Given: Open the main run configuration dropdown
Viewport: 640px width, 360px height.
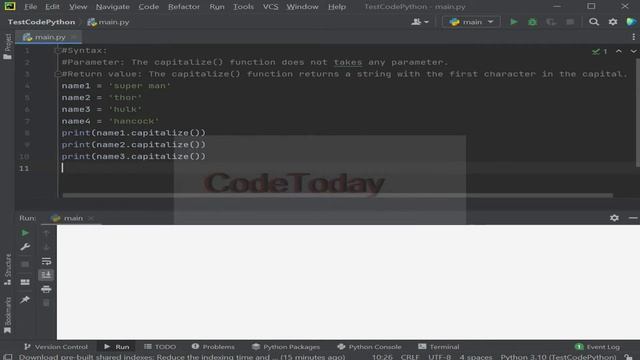Looking at the screenshot, I should click(471, 22).
